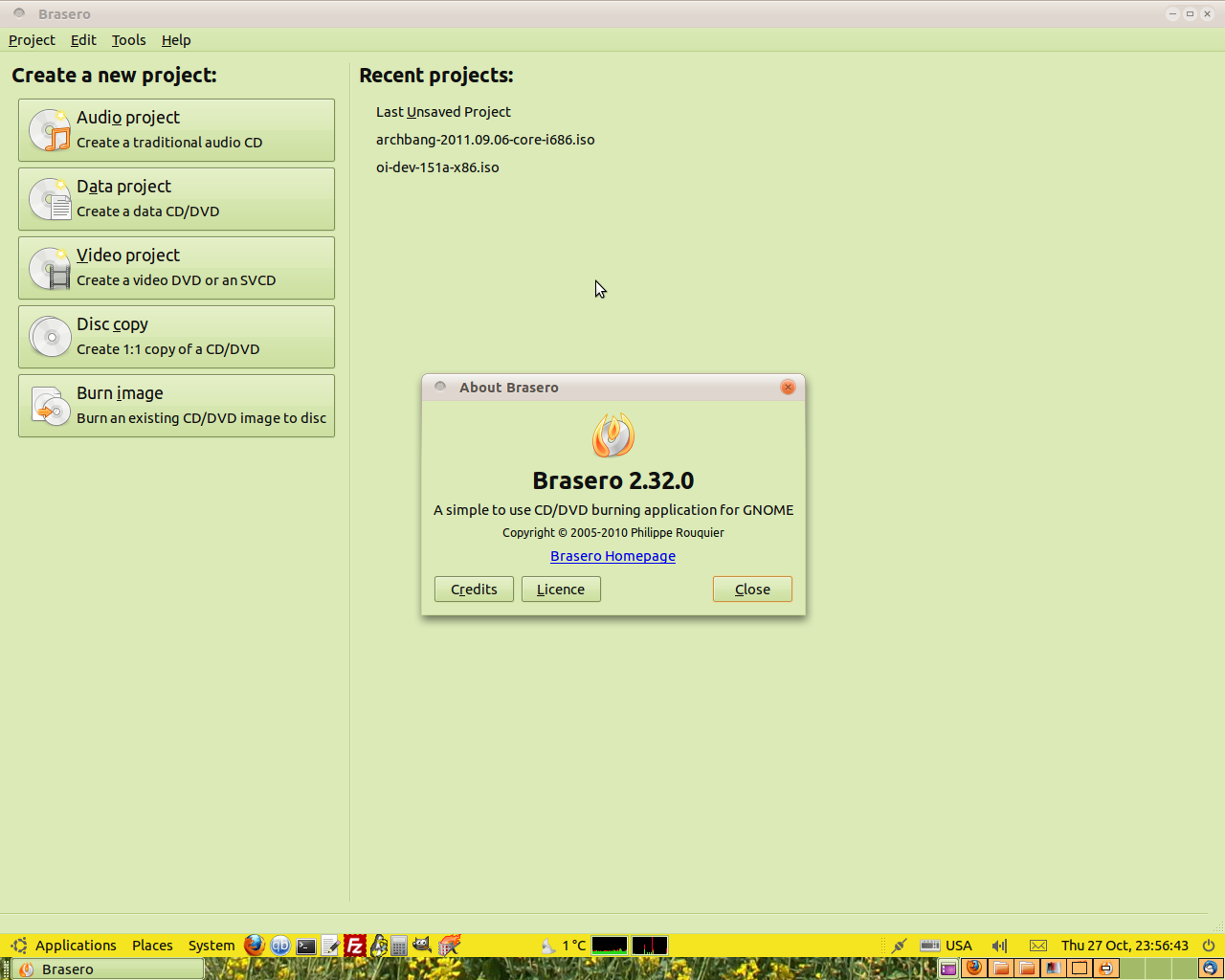Click the volume speaker icon
1225x980 pixels.
[999, 946]
